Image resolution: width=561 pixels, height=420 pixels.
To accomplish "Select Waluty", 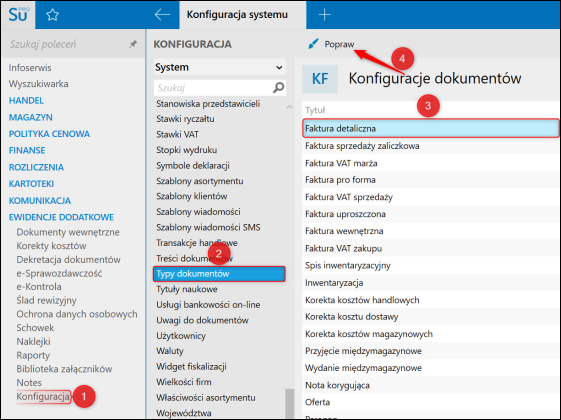I will 170,351.
